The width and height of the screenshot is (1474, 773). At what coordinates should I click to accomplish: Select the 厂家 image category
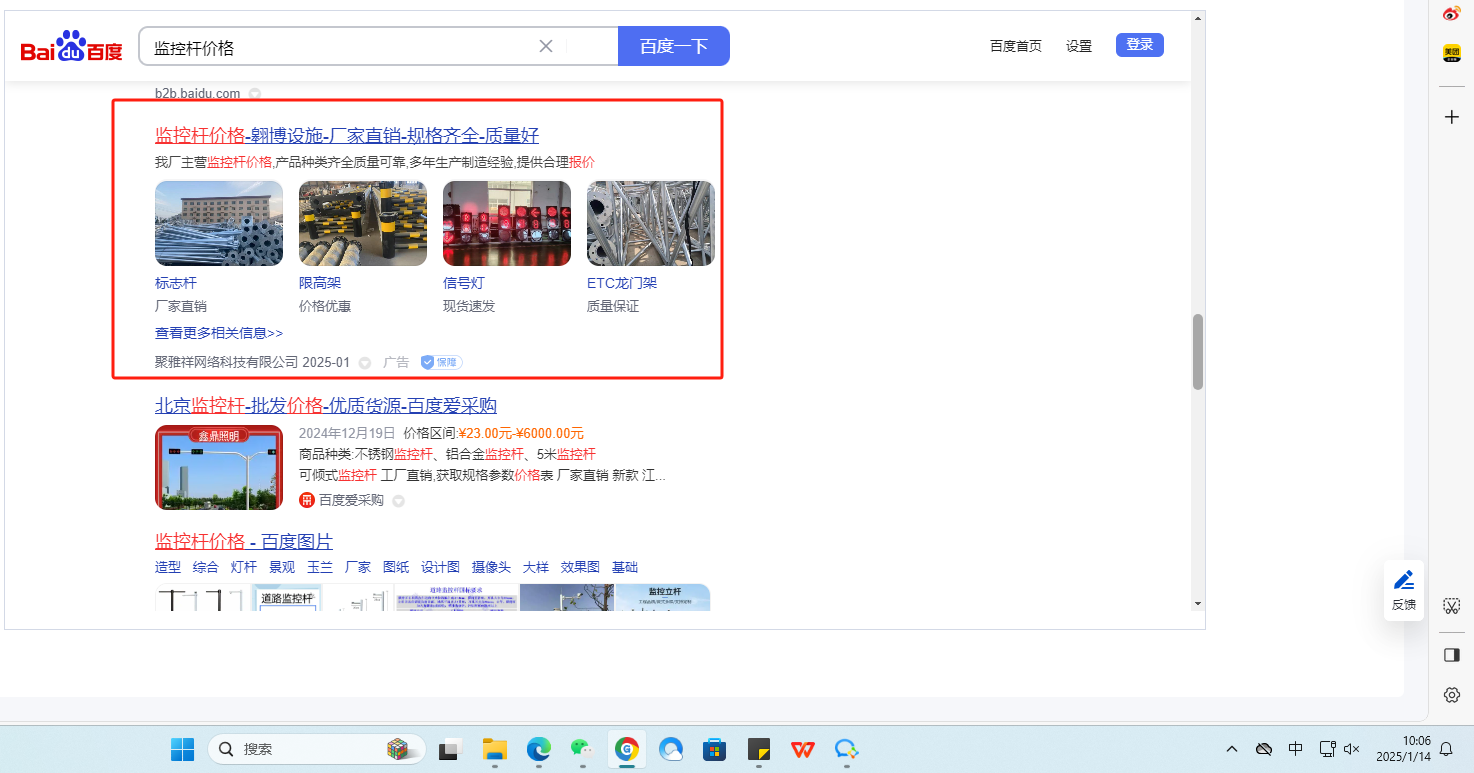(358, 567)
